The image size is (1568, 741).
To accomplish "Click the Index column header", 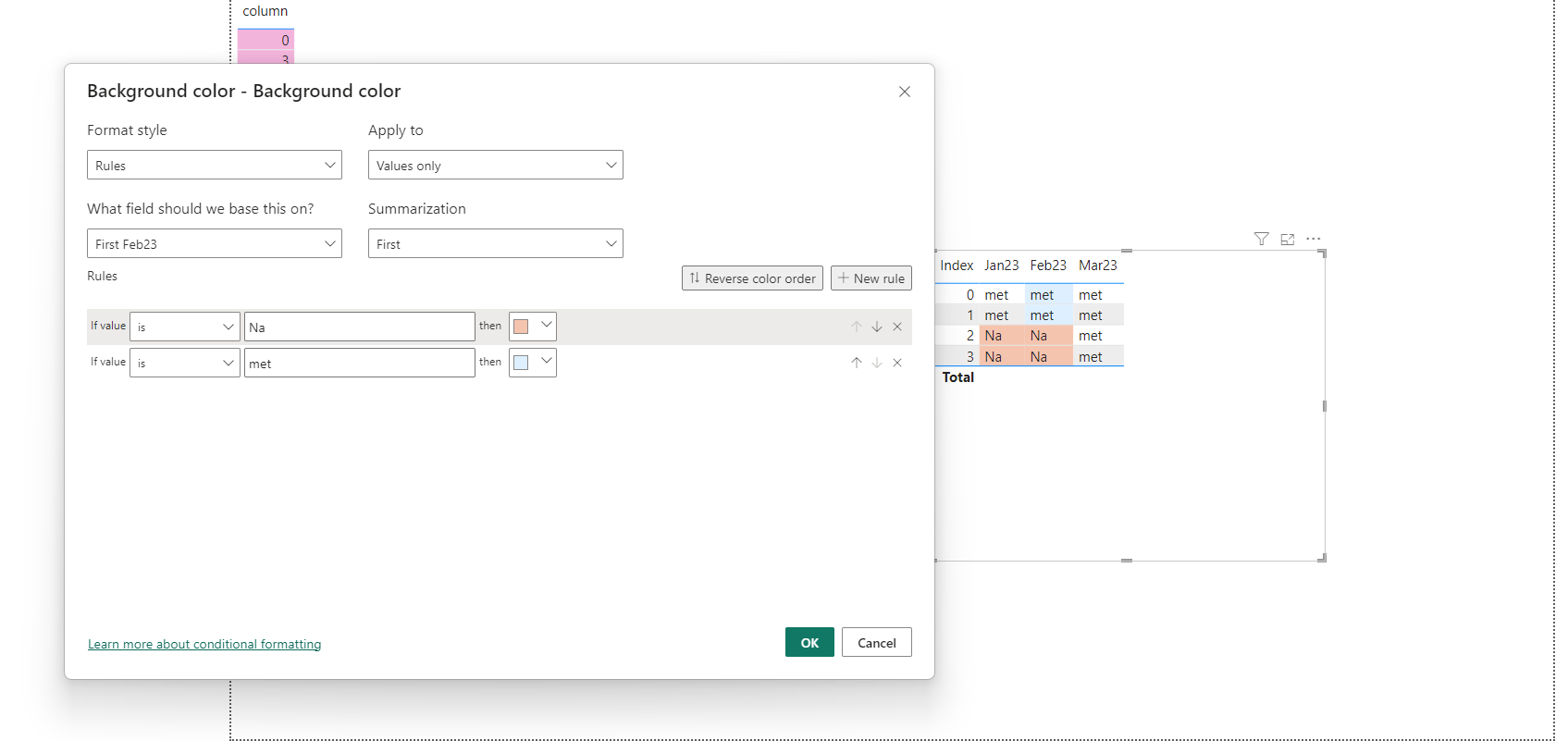I will pos(957,266).
